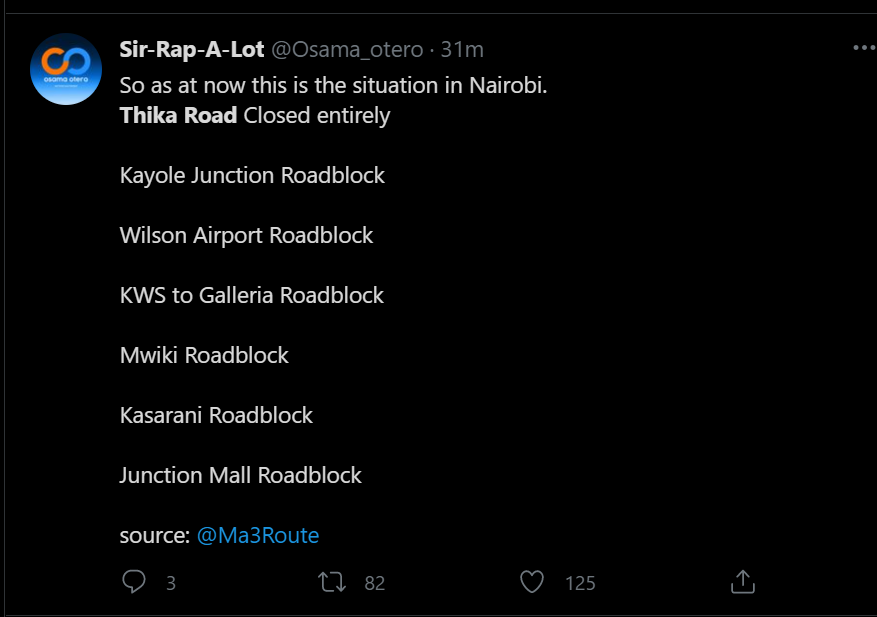Select the 125 likes count
The width and height of the screenshot is (877, 617).
(580, 583)
